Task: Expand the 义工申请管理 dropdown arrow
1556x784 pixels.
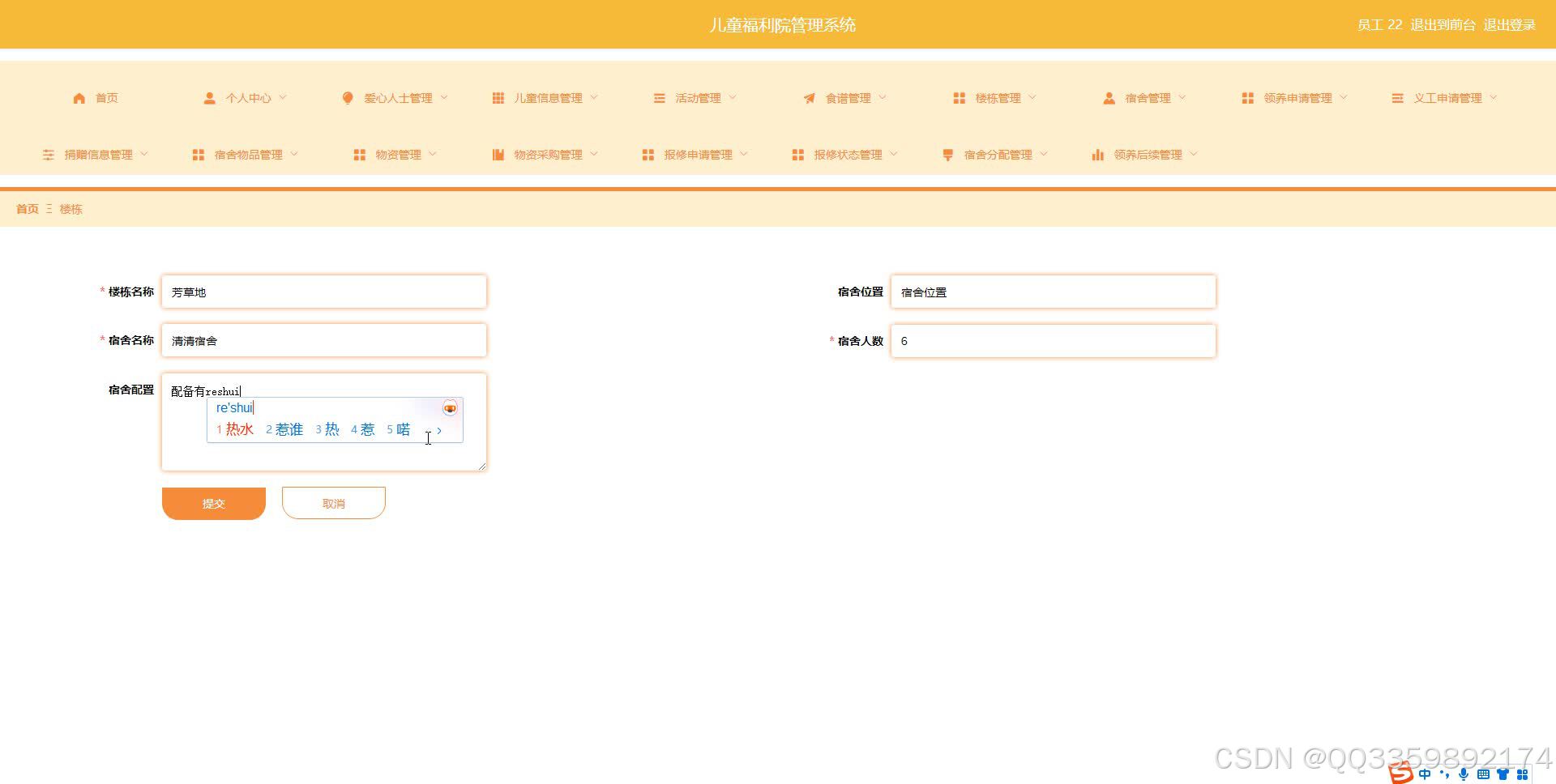Action: 1494,97
